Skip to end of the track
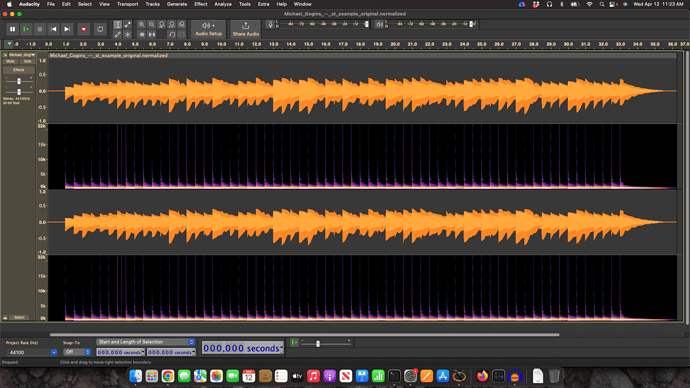The height and width of the screenshot is (388, 690). [67, 29]
